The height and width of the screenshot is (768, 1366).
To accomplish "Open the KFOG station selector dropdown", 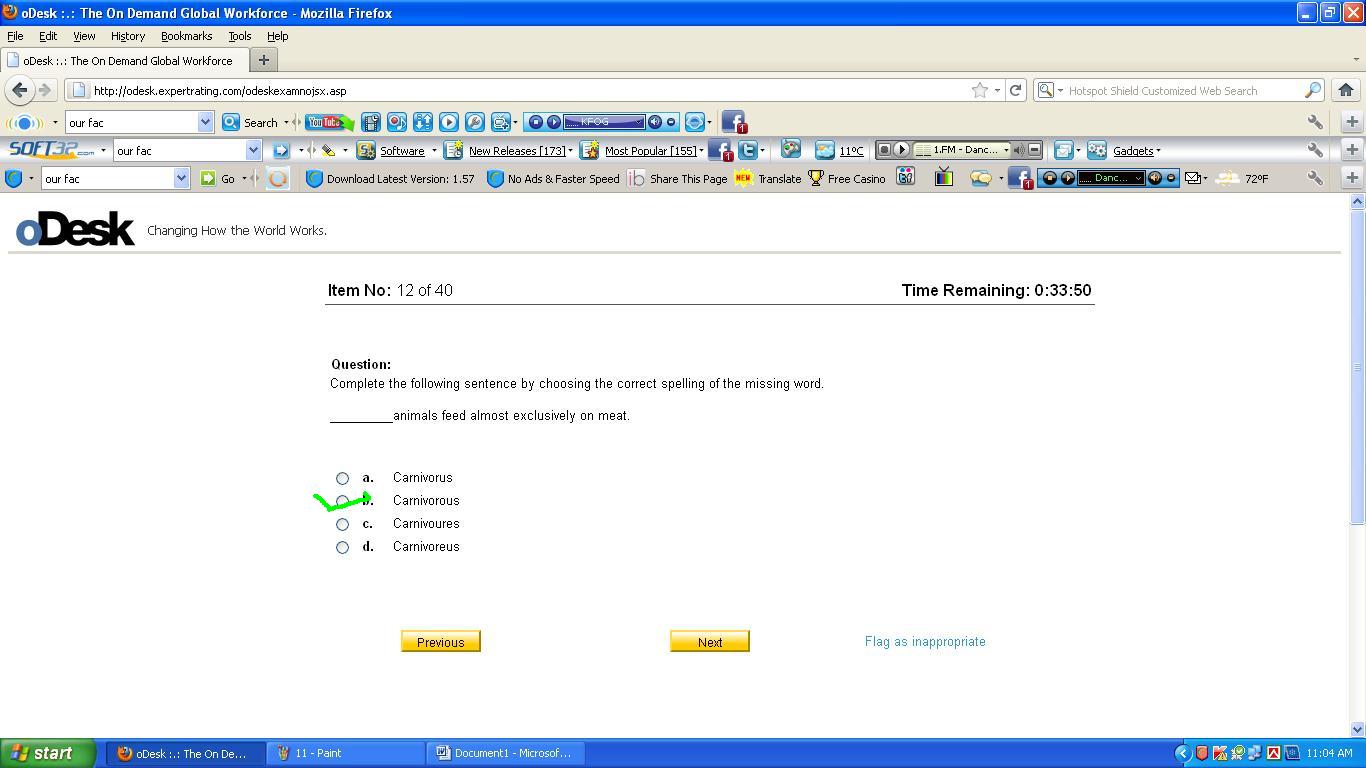I will click(638, 122).
